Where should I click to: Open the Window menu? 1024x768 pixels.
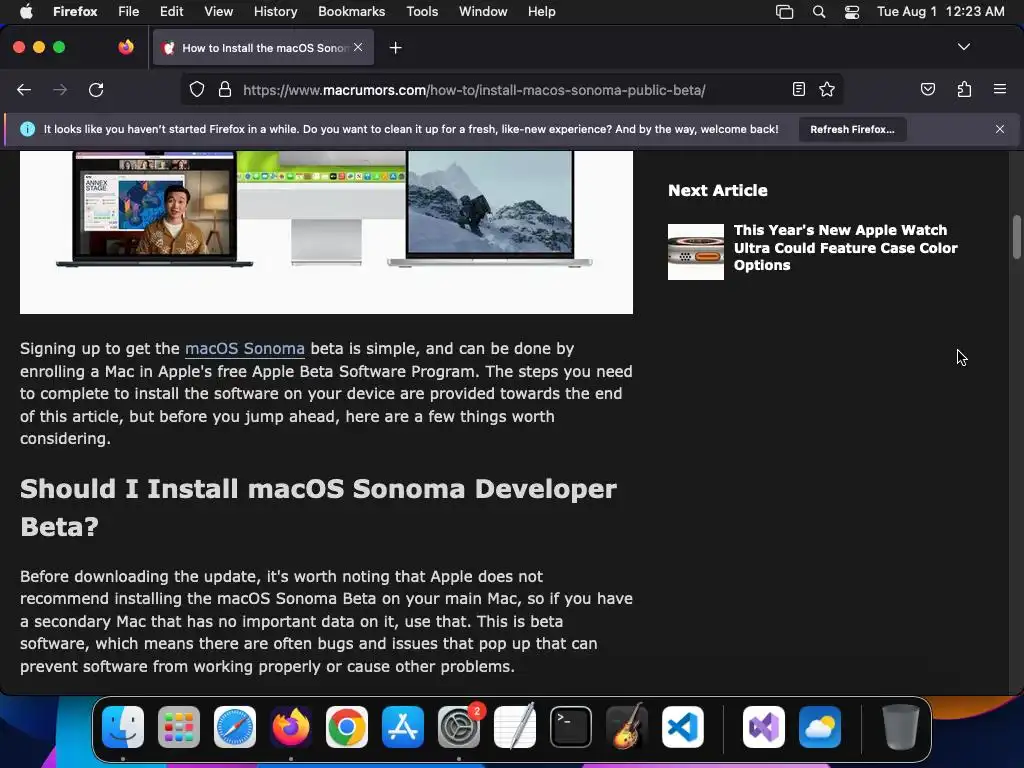tap(483, 12)
